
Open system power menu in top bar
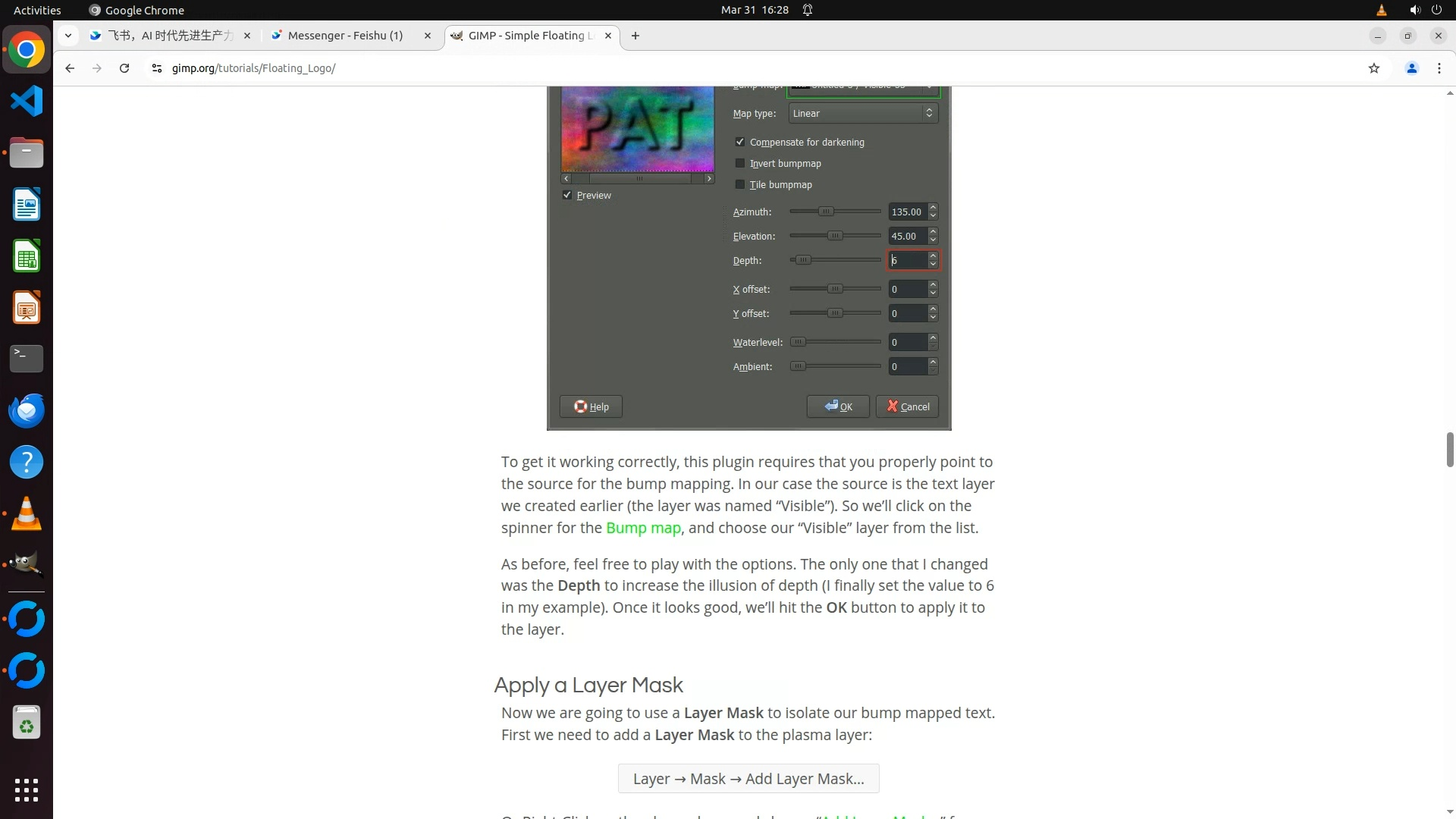(1436, 10)
